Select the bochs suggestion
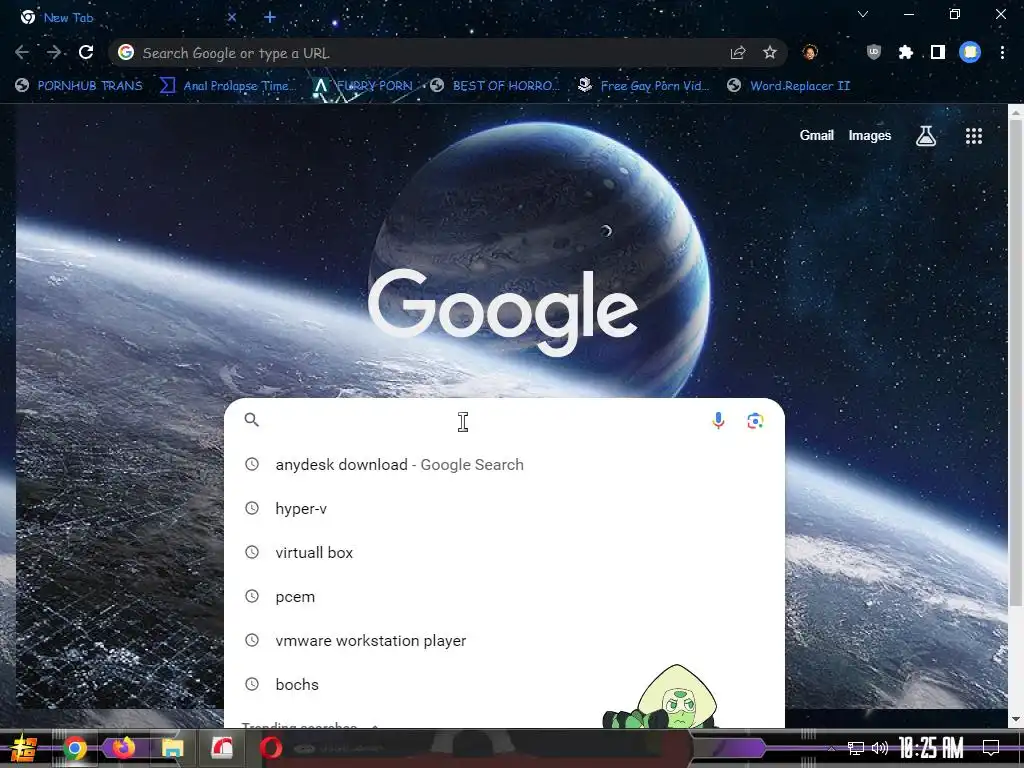 504,684
